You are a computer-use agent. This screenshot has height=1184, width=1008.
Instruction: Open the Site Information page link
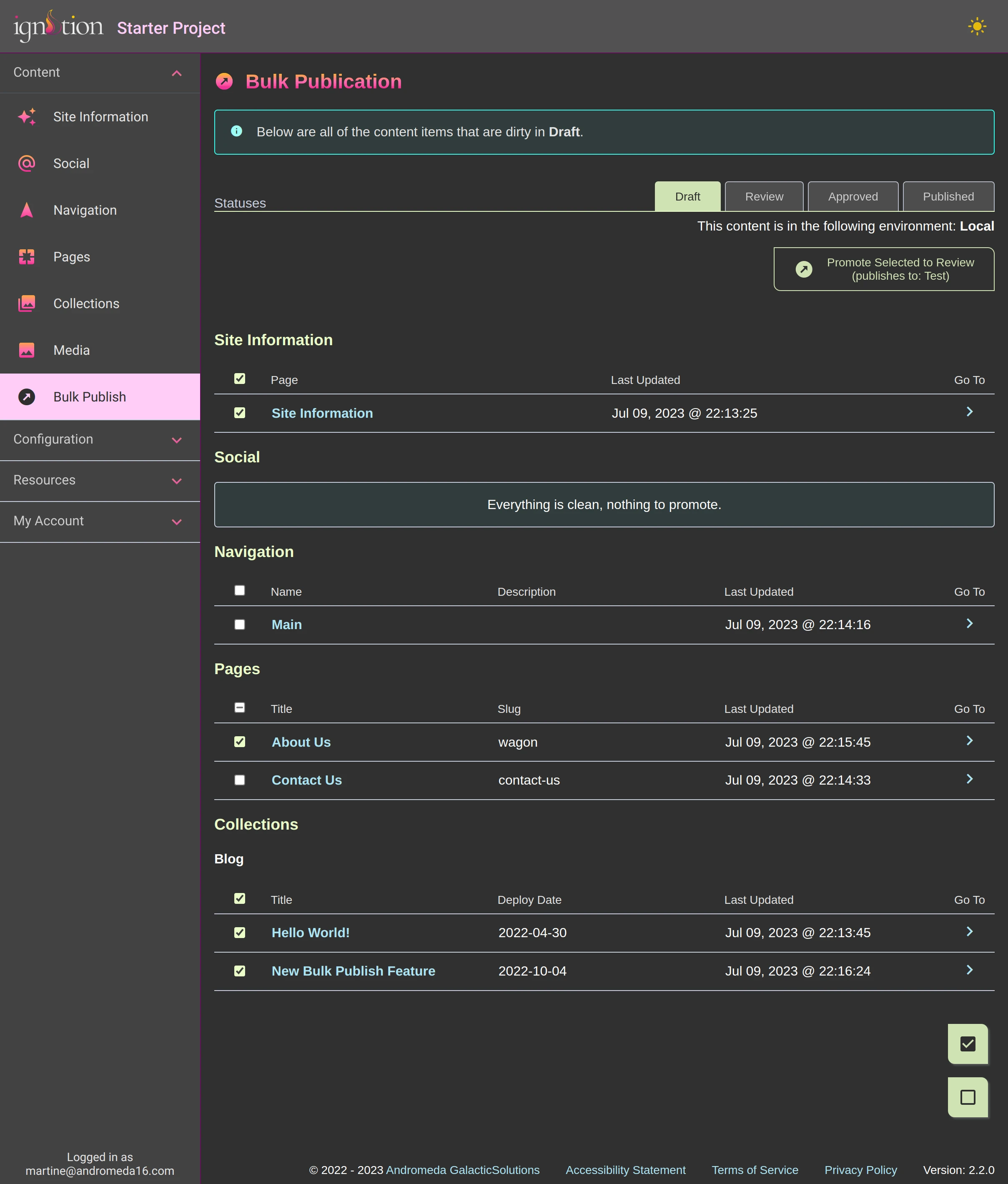coord(322,413)
